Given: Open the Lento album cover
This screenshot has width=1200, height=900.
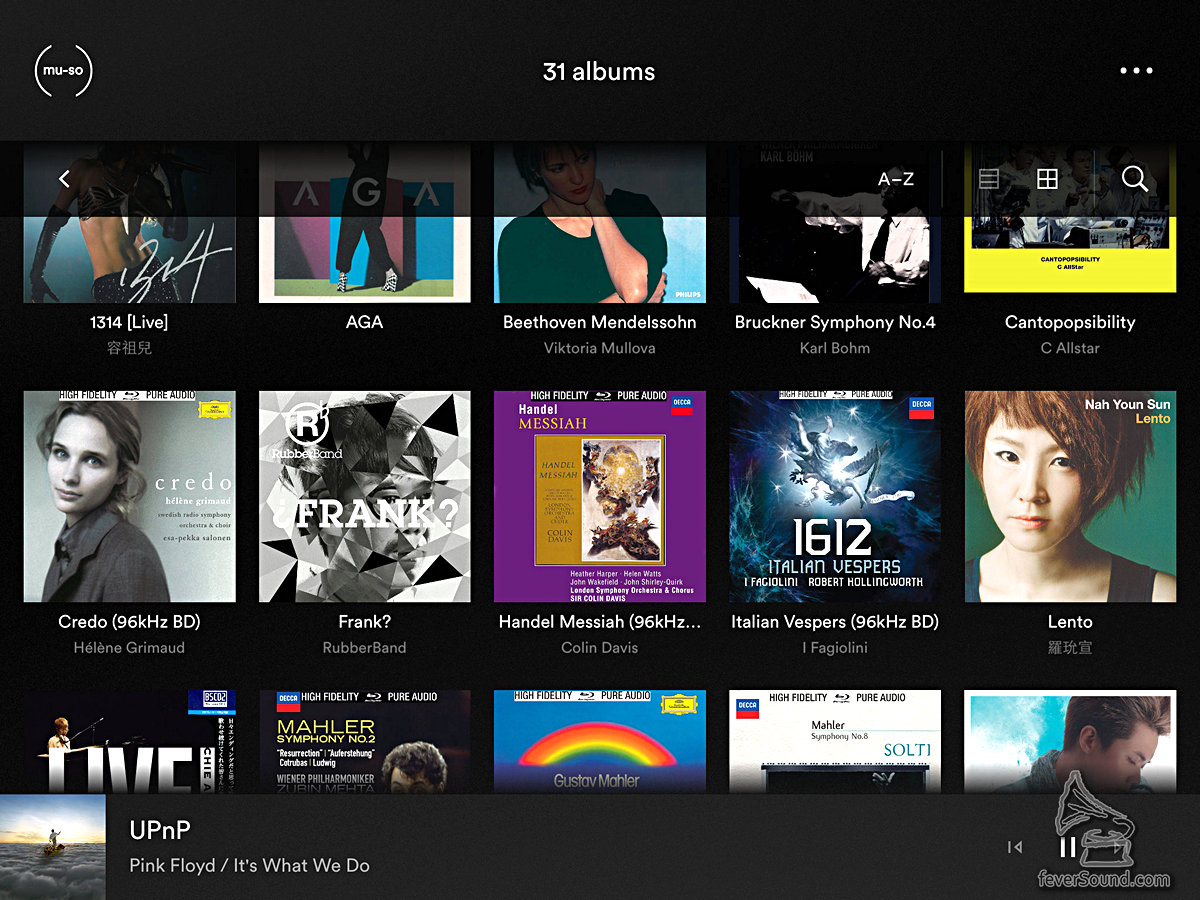Looking at the screenshot, I should 1070,497.
